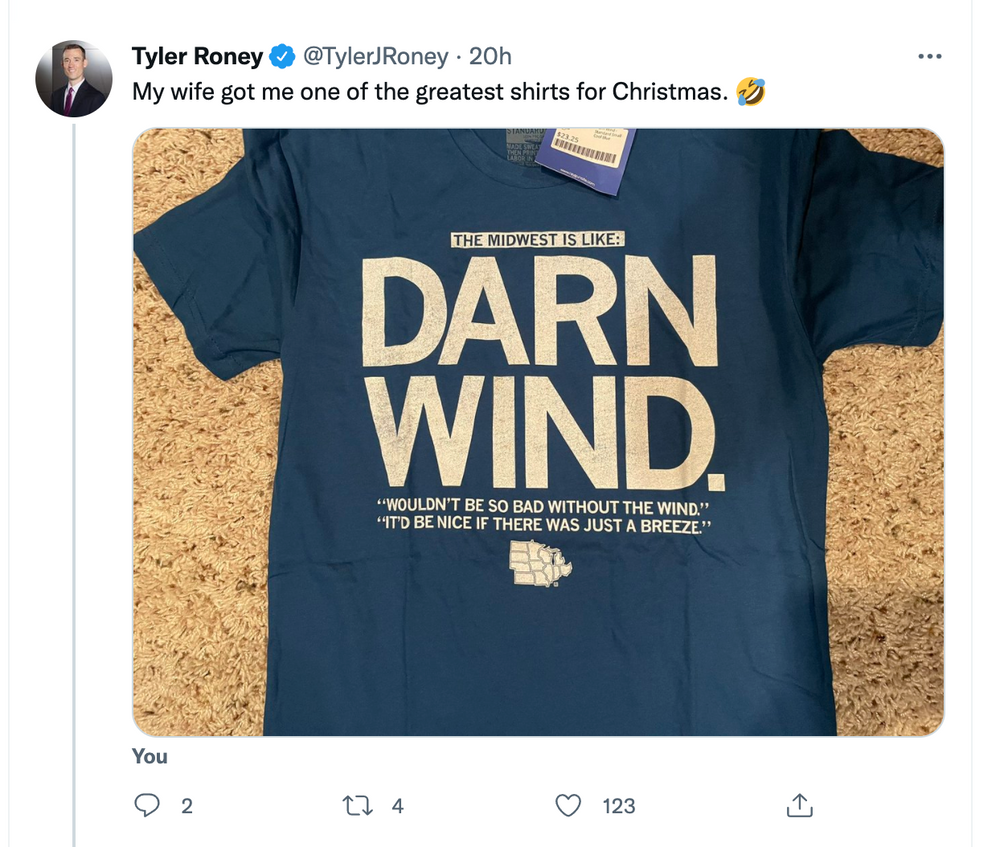Viewport: 1000px width, 847px height.
Task: Click "THE MIDWEST IS LIKE:" shirt caption
Action: pyautogui.click(x=538, y=240)
